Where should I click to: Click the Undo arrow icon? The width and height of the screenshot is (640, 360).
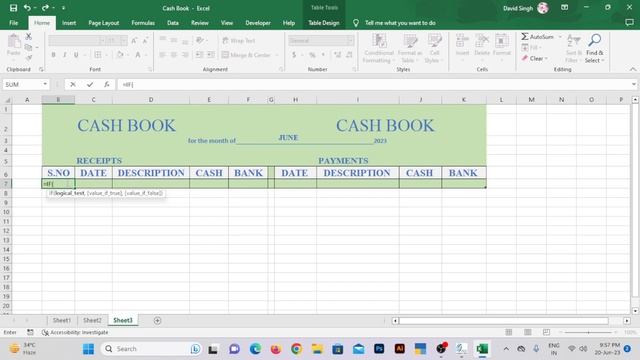pos(27,8)
